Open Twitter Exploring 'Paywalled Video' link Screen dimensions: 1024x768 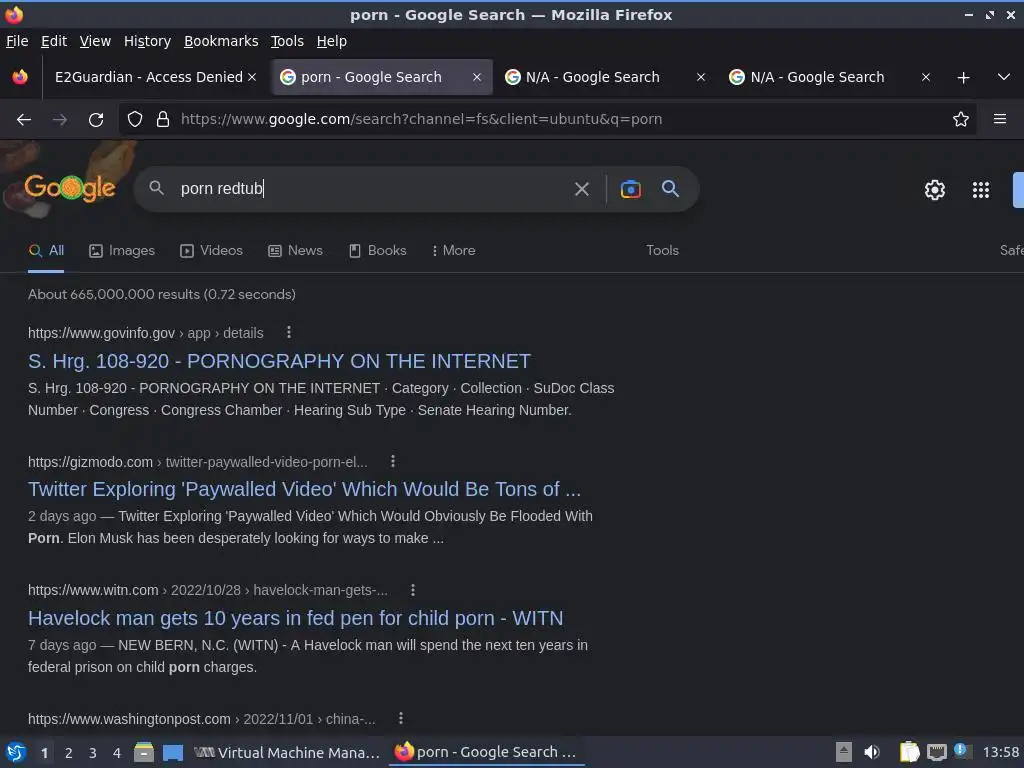tap(304, 489)
